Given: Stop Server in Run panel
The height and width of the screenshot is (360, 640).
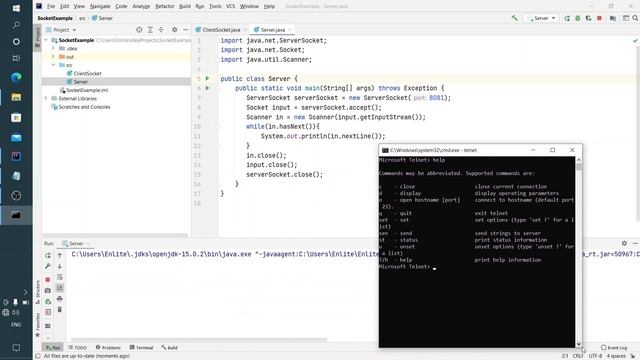Looking at the screenshot, I should [48, 280].
